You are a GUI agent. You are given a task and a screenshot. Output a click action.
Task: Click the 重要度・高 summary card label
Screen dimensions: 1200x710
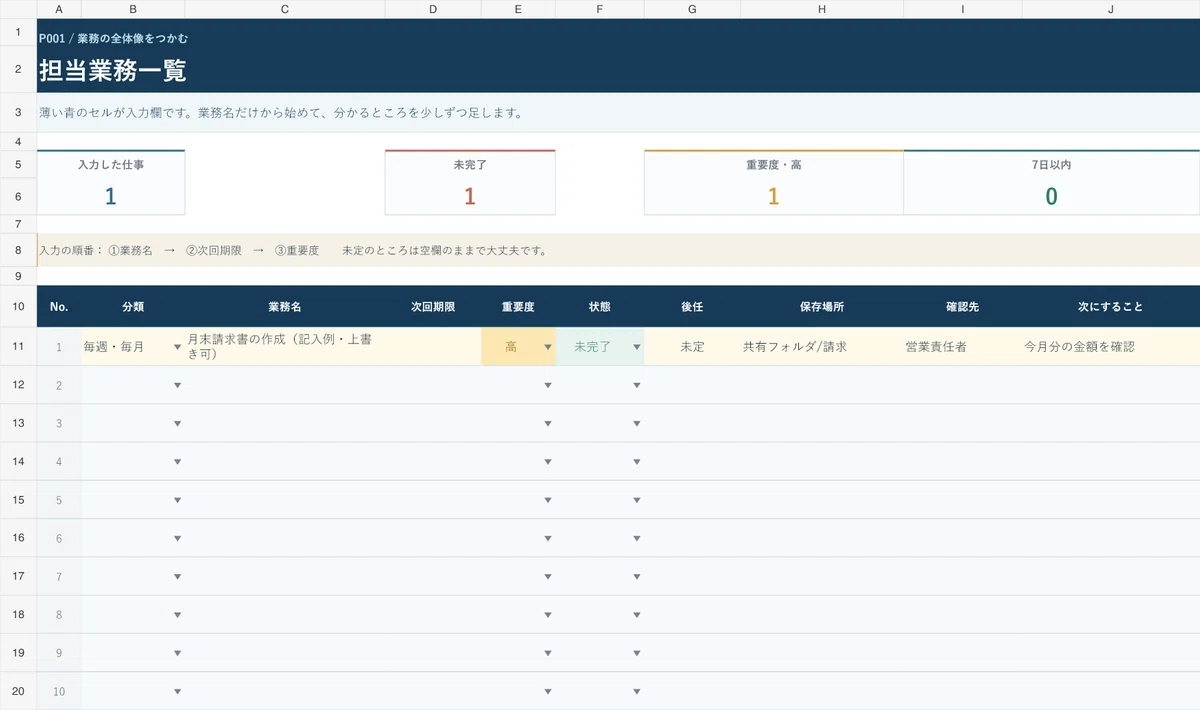(773, 164)
